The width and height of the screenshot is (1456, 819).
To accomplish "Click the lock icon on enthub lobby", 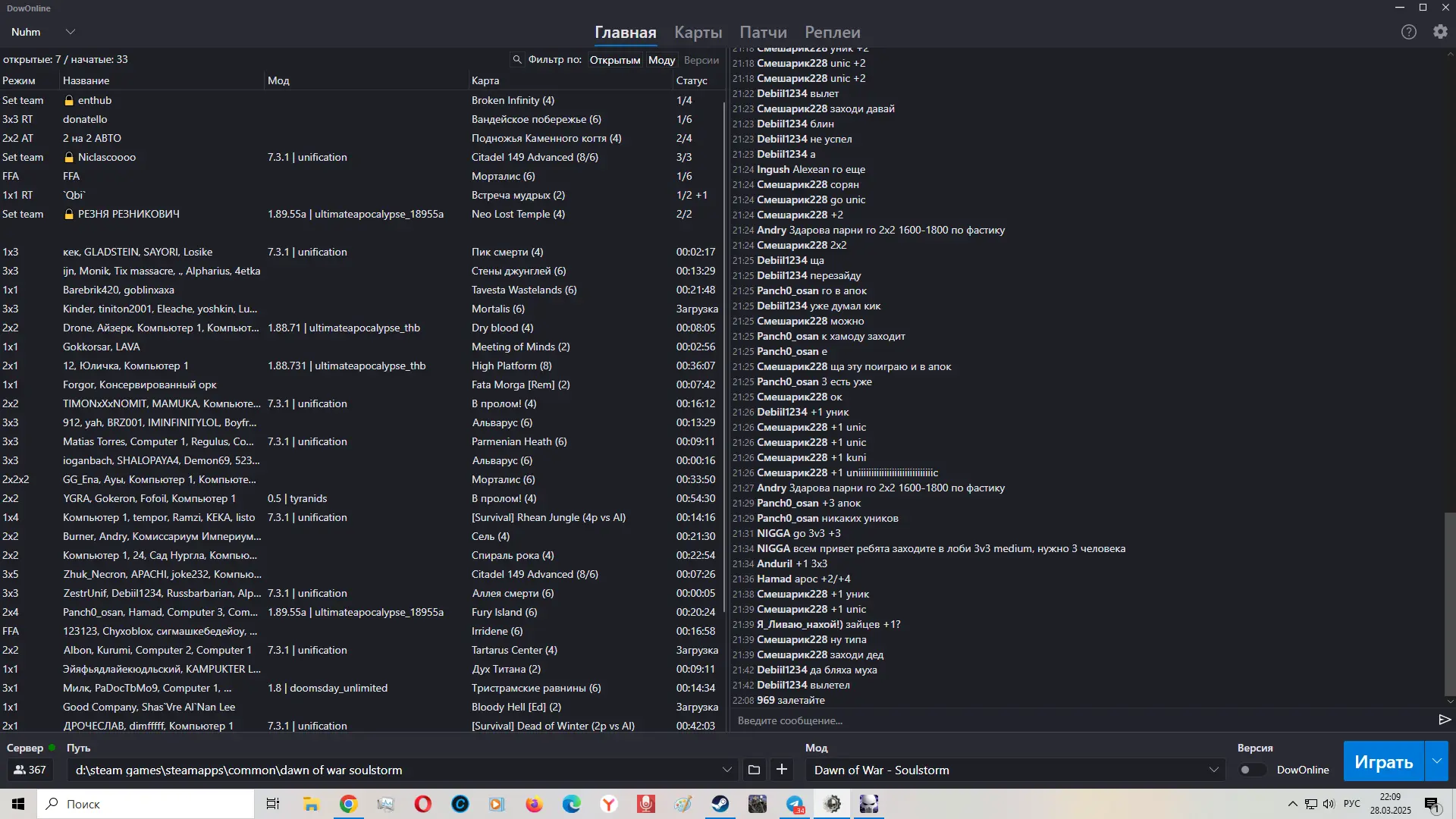I will pyautogui.click(x=69, y=100).
